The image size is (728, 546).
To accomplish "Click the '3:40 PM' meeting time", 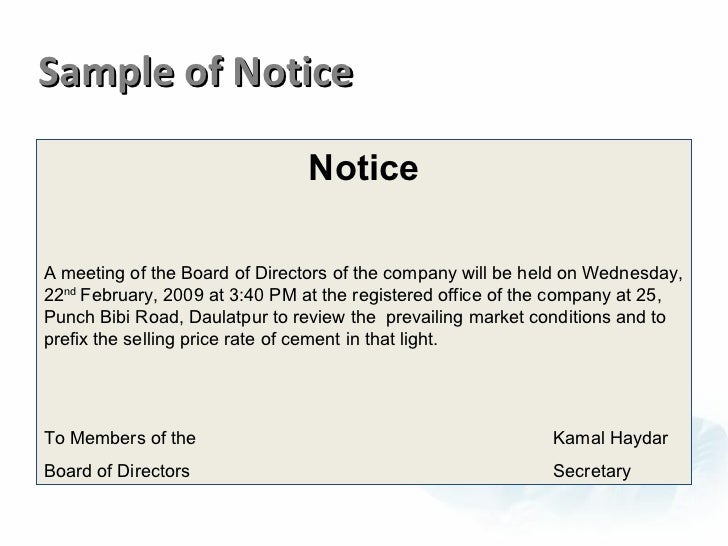I will [x=263, y=295].
